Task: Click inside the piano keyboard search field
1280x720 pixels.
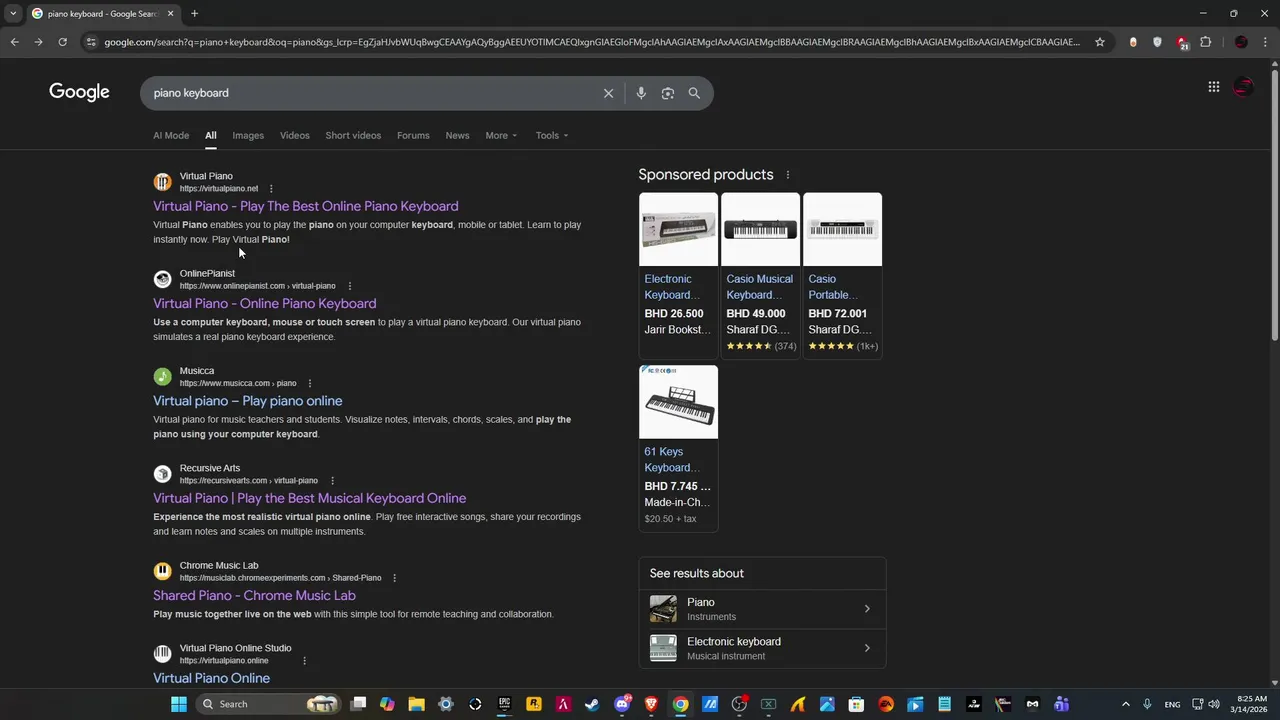Action: [x=370, y=93]
